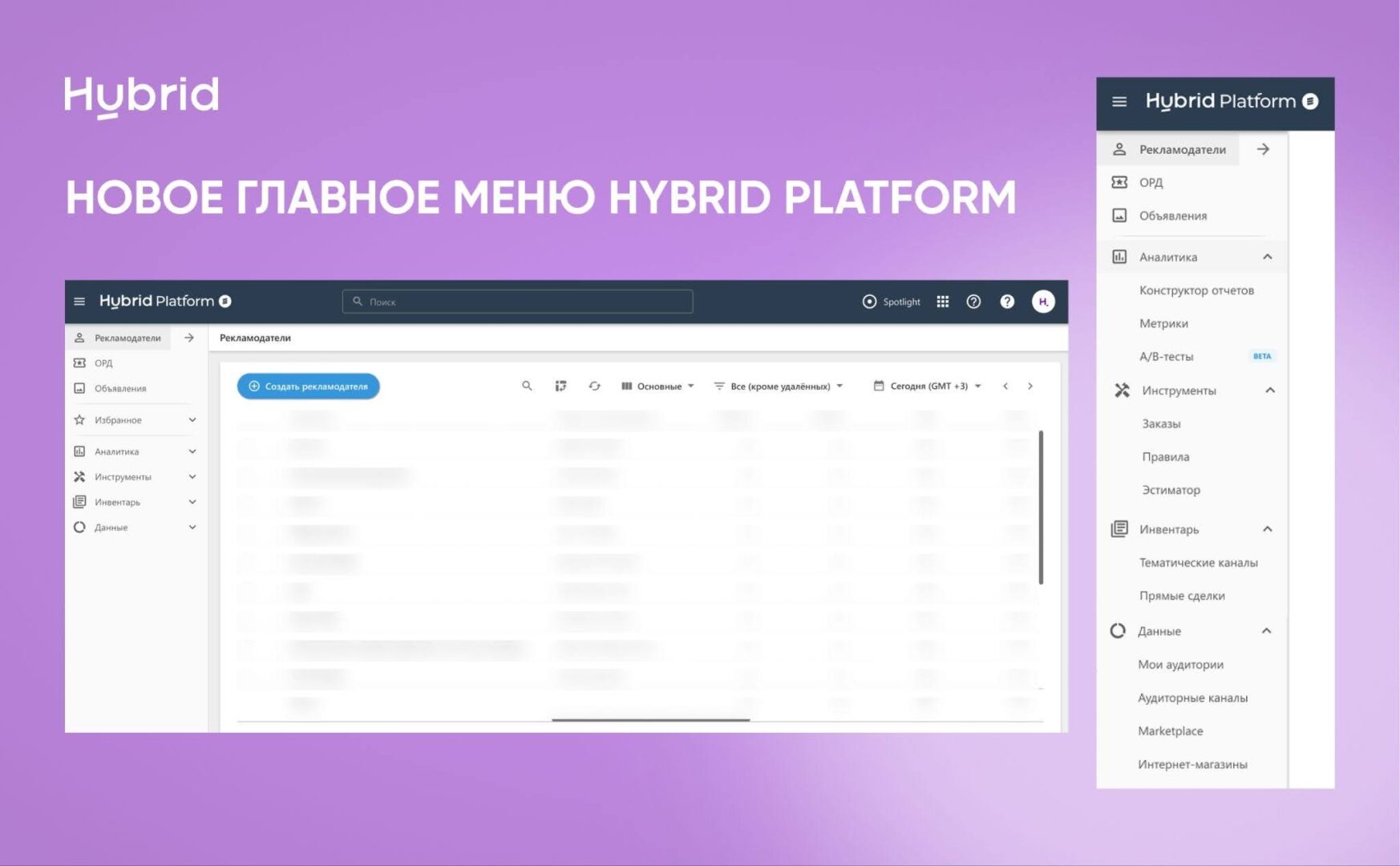Open Мои аудитории in the enlarged menu
This screenshot has height=866, width=1400.
(x=1180, y=665)
